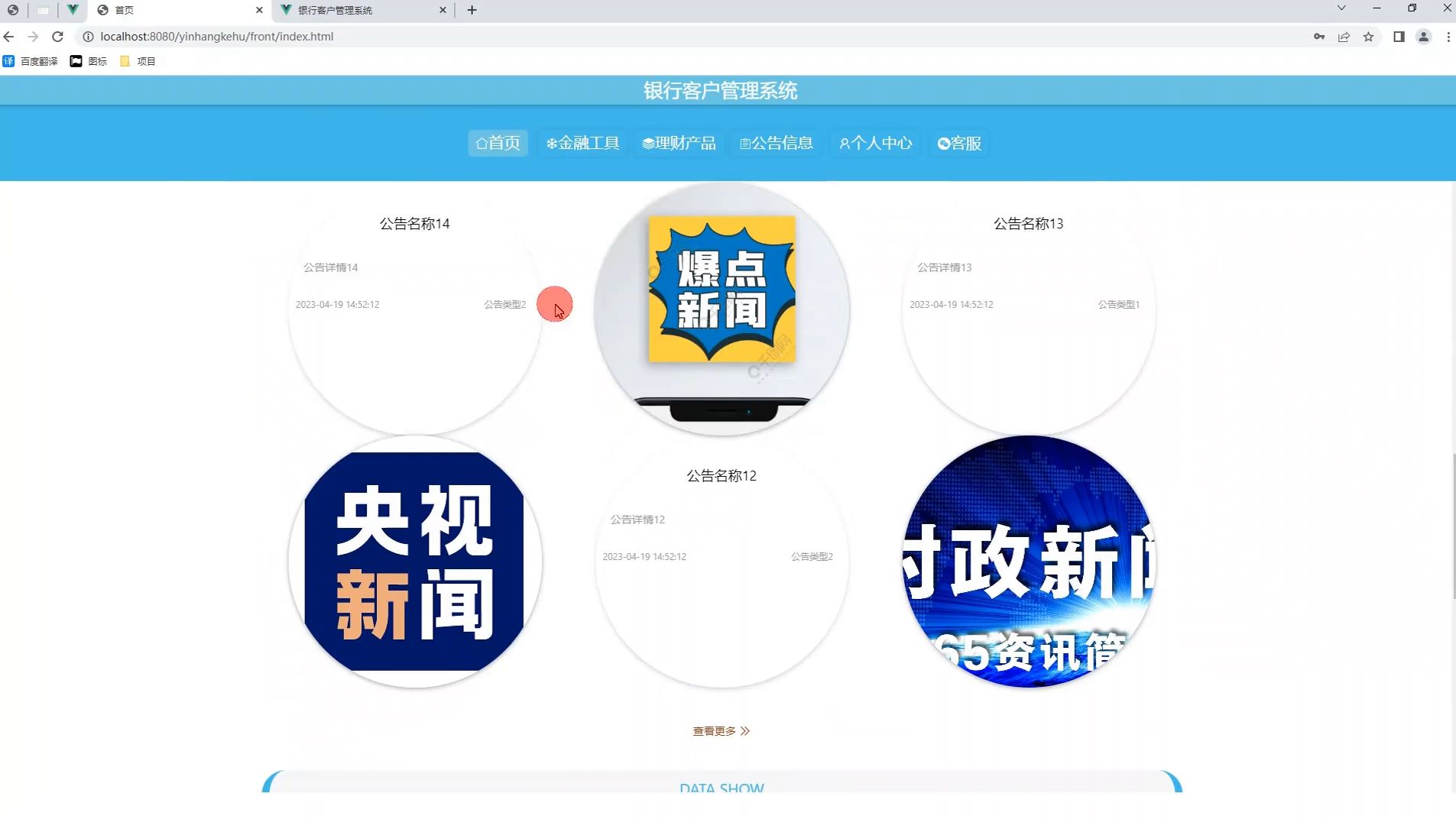This screenshot has height=819, width=1456.
Task: Reload the current page
Action: [x=57, y=37]
